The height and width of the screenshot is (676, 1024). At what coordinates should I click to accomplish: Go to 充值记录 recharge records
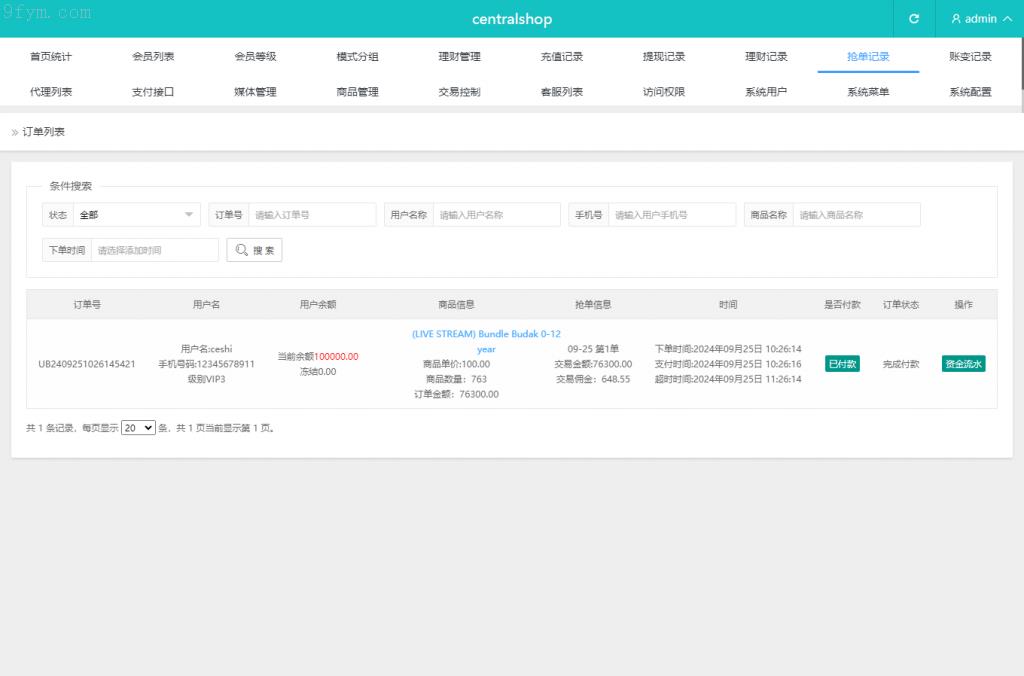pos(562,57)
